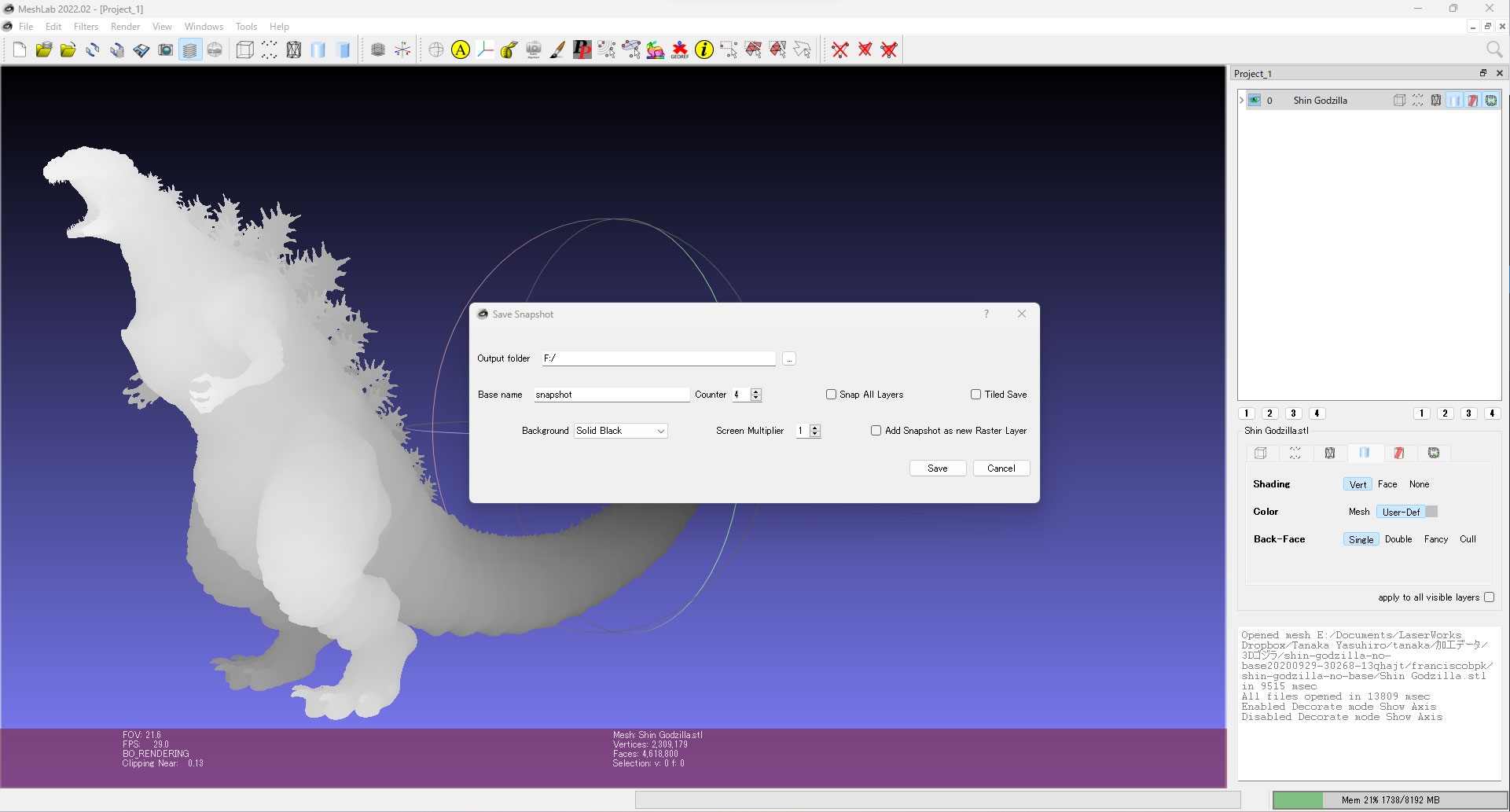Click the Save Snapshot camera toolbar icon
Screen dimensions: 1510x812
(x=166, y=50)
